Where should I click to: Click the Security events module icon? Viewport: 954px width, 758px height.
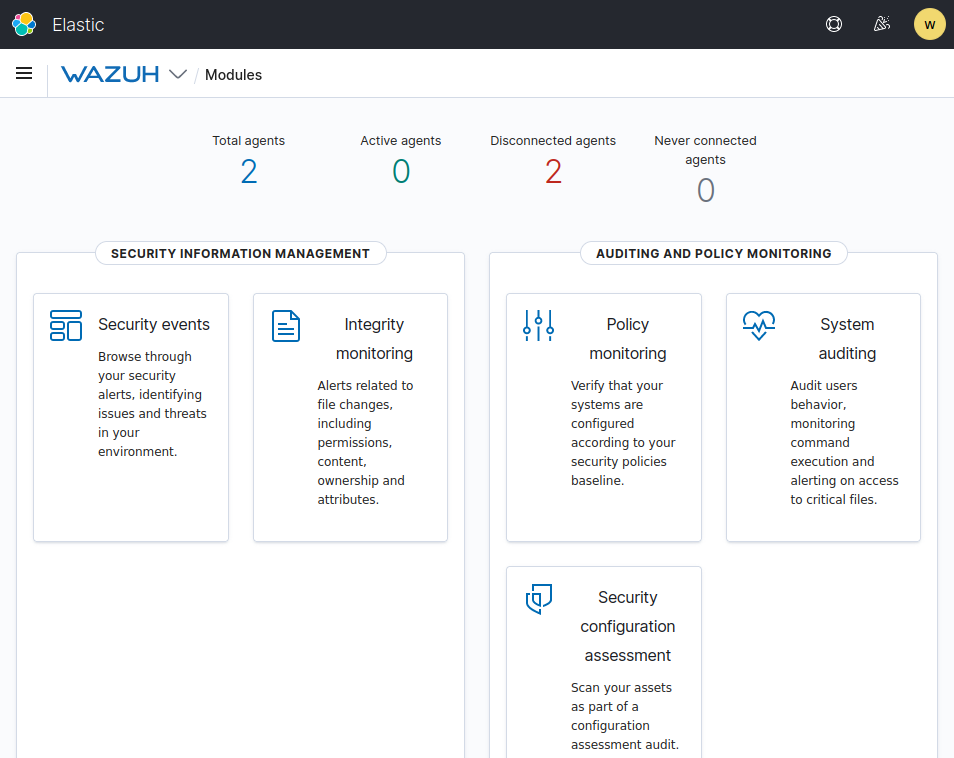[x=65, y=325]
